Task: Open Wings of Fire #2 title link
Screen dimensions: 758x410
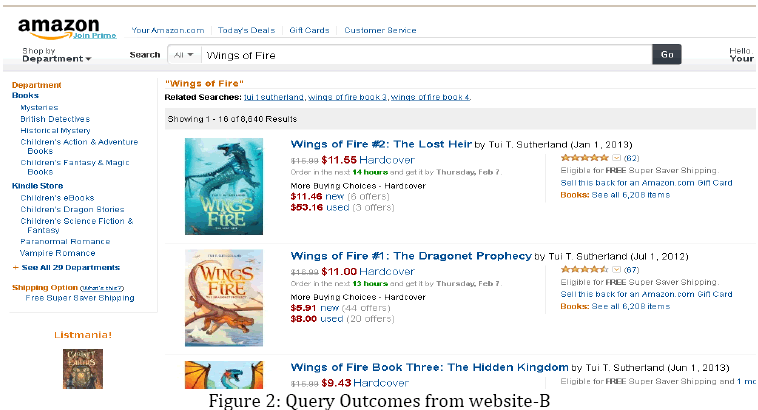Action: 381,144
